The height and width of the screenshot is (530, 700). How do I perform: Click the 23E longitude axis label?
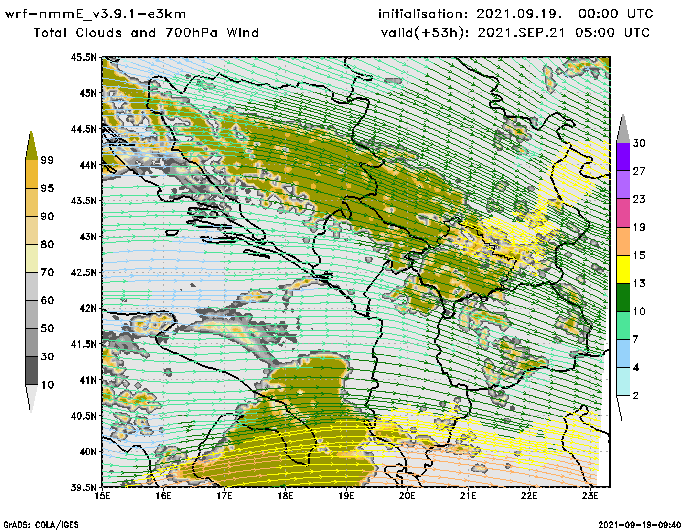click(x=590, y=496)
